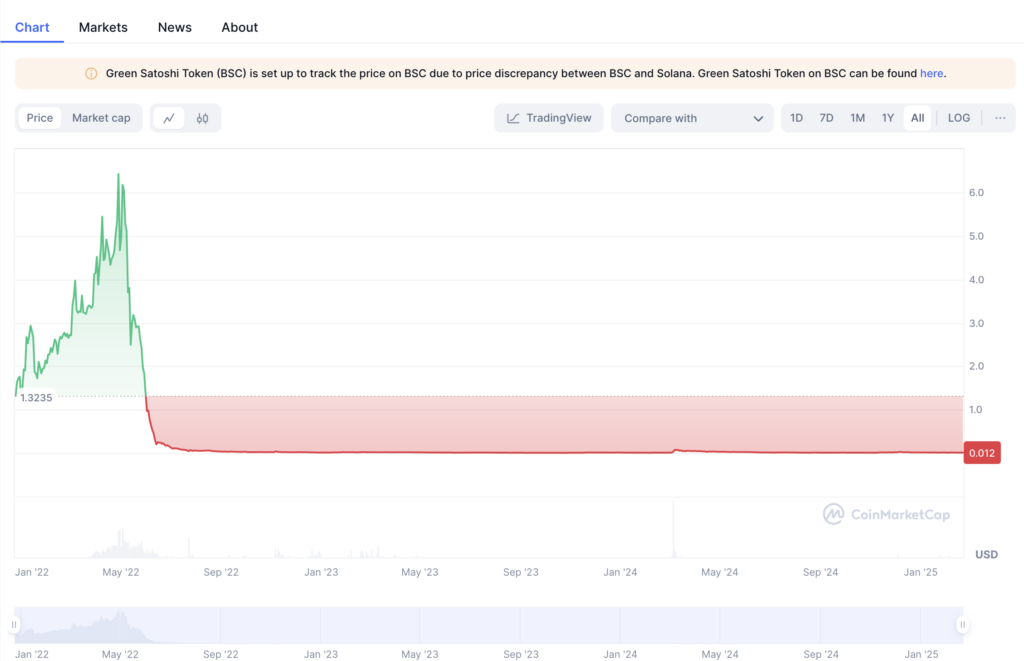Click the 5.0 value on the price axis

pyautogui.click(x=976, y=236)
